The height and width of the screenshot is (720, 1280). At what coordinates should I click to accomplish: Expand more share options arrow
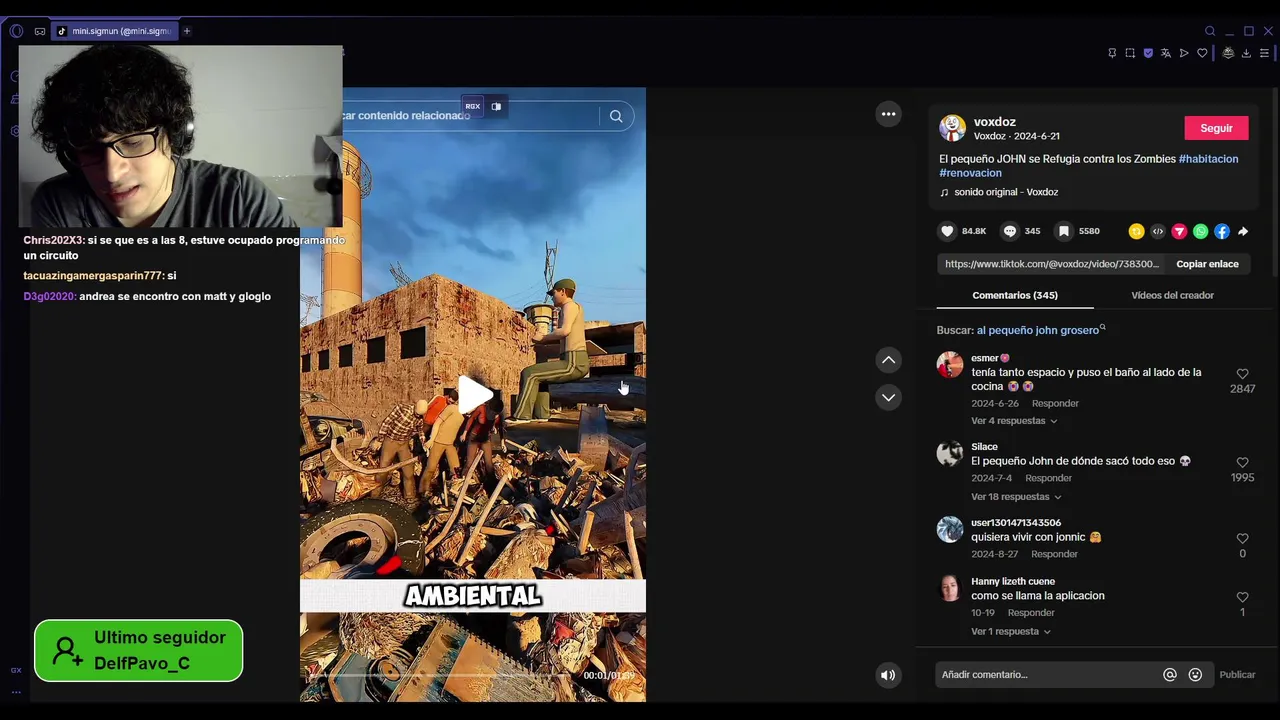[x=1243, y=231]
